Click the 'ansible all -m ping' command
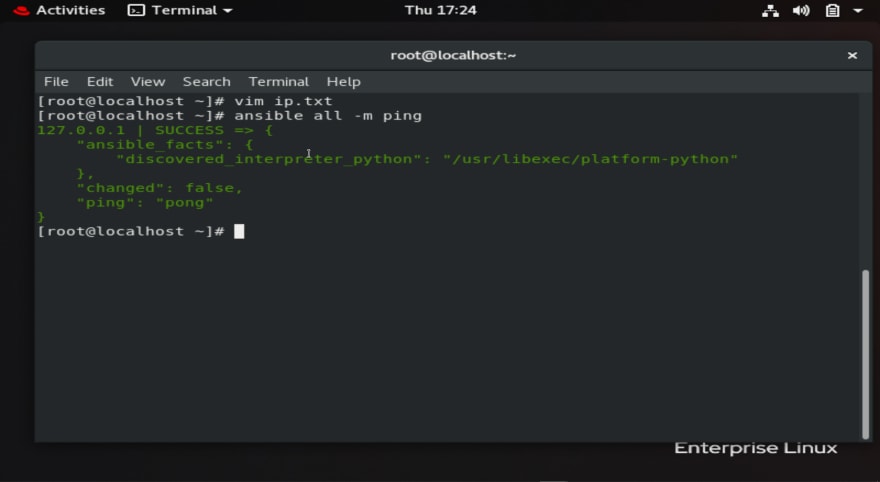Viewport: 880px width, 482px height. 328,116
